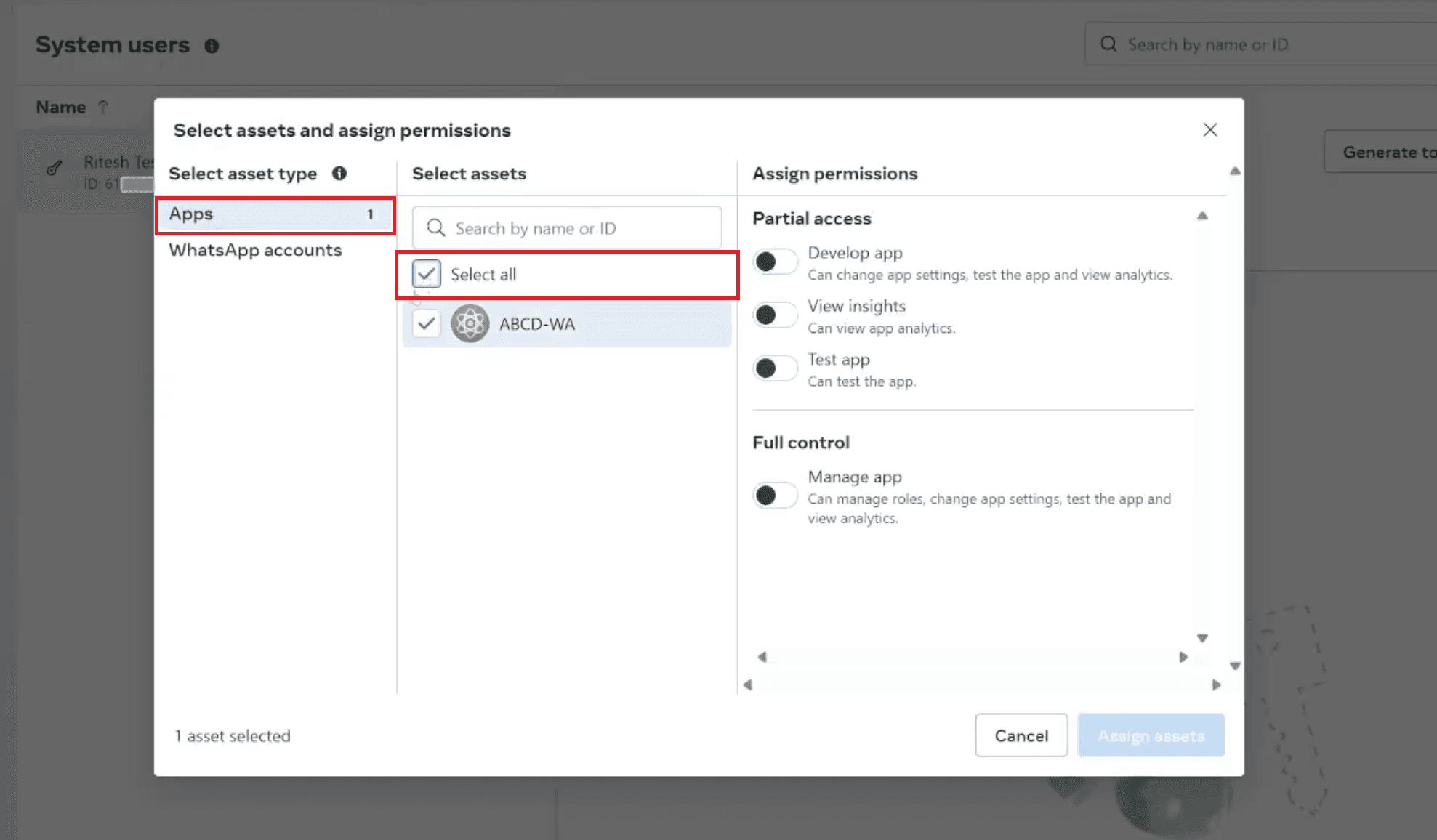Click the key icon beside Ritesh user

[x=55, y=169]
